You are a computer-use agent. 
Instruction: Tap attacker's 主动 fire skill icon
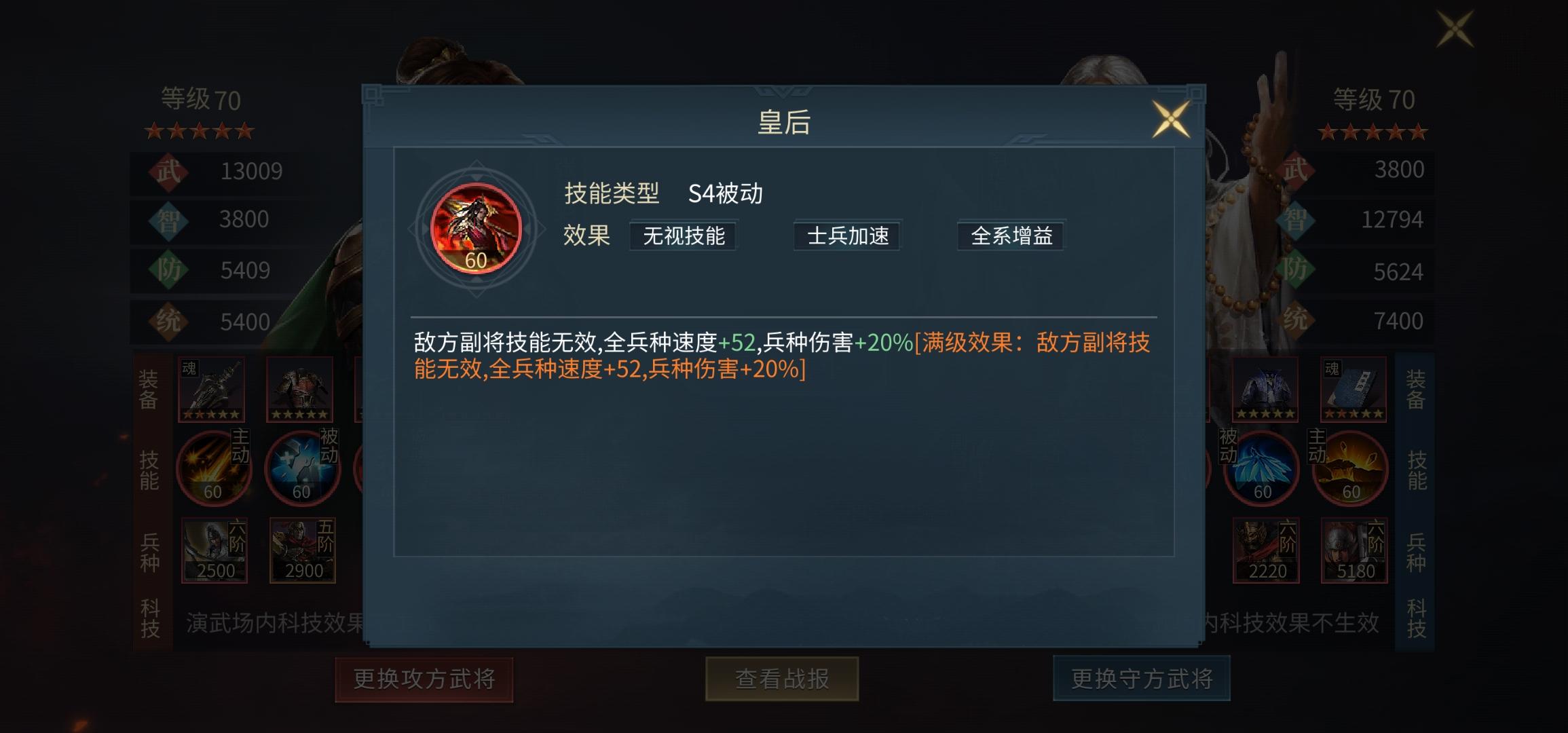pyautogui.click(x=213, y=468)
